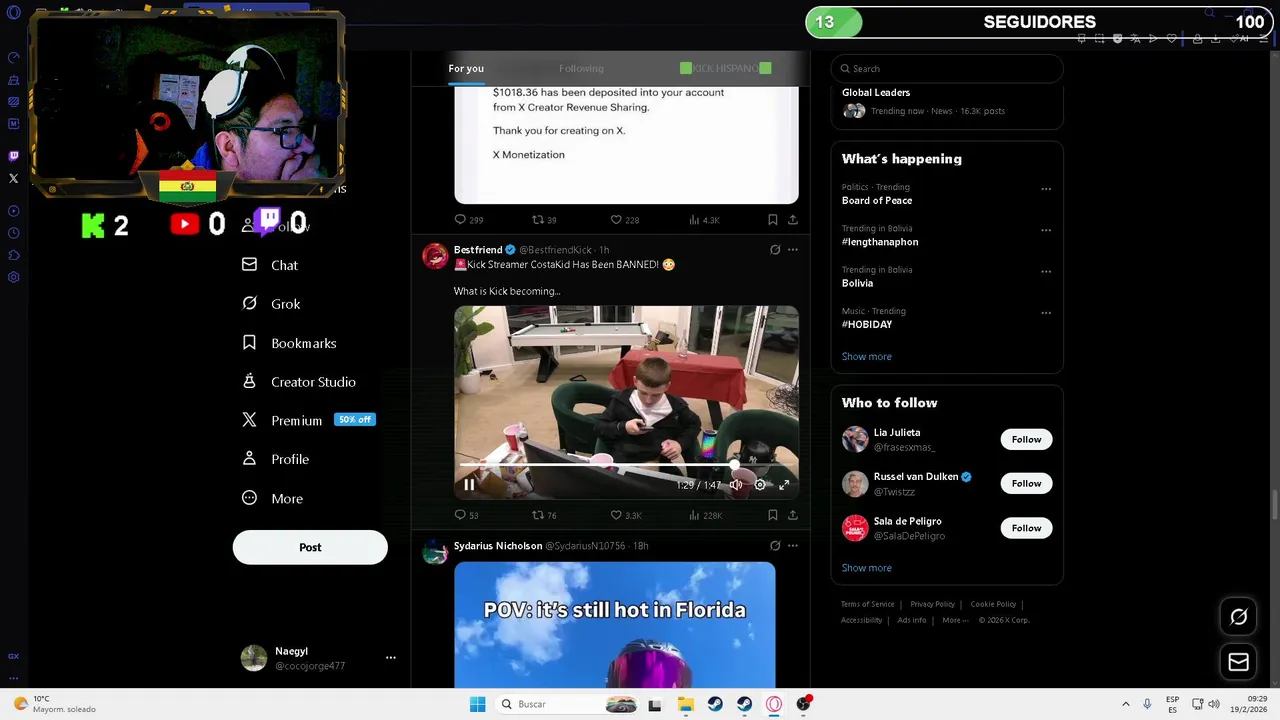Switch to the KICK HISPANO tab
This screenshot has width=1280, height=720.
pyautogui.click(x=725, y=68)
